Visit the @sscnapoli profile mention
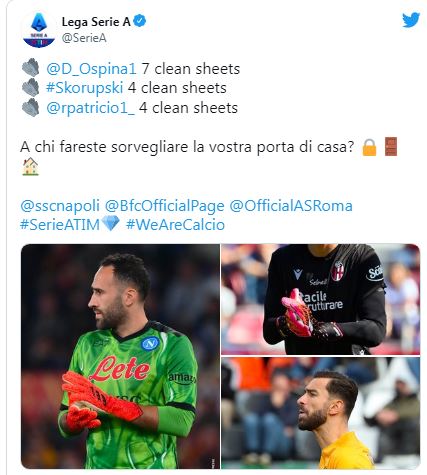 coord(60,206)
